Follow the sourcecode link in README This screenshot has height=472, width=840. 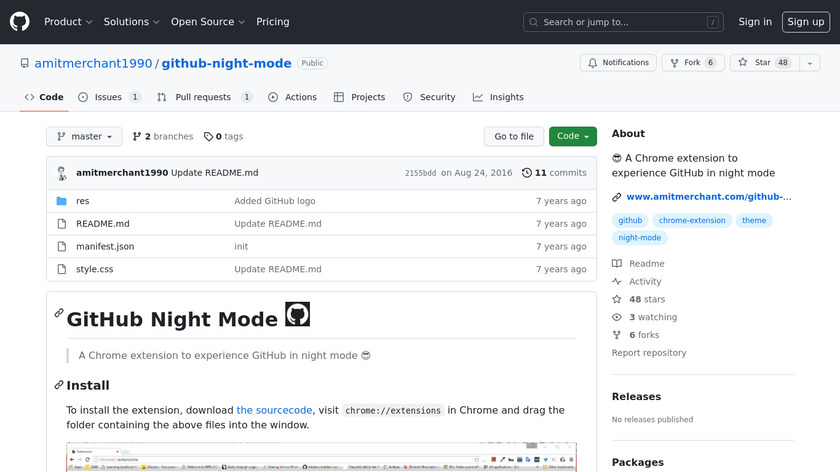pos(274,410)
